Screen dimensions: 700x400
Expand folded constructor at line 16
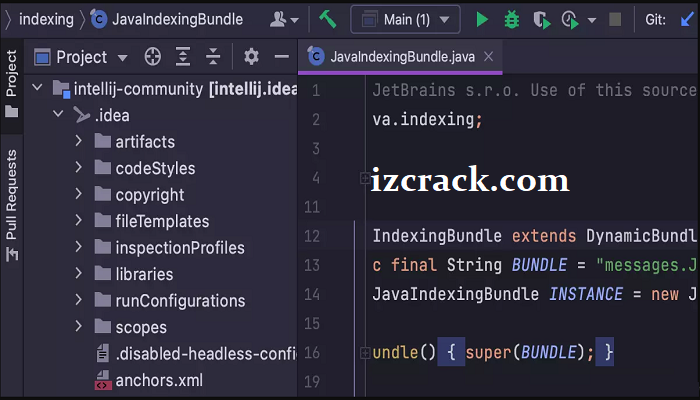tap(365, 353)
